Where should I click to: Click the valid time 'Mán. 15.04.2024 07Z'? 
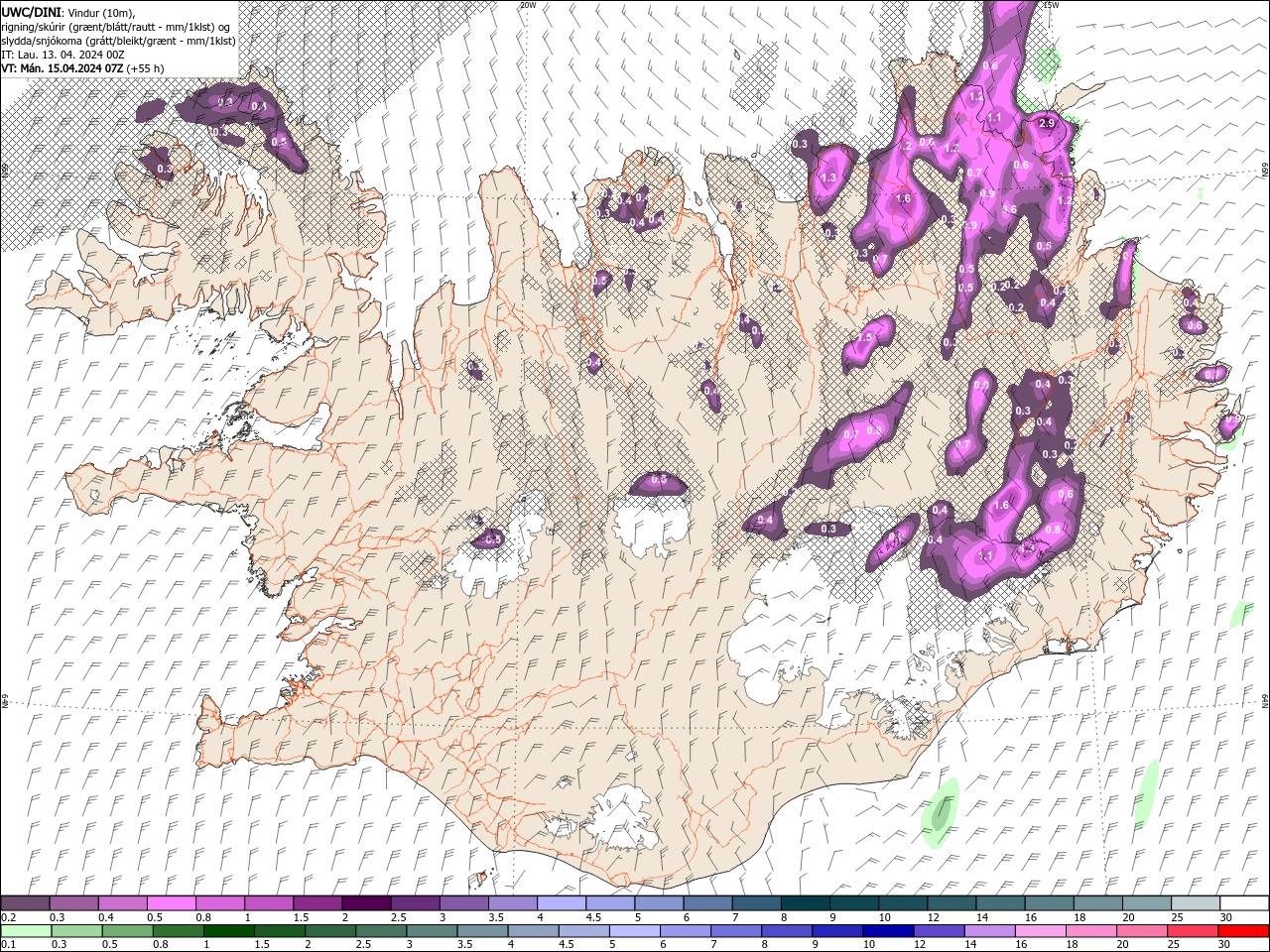(71, 68)
